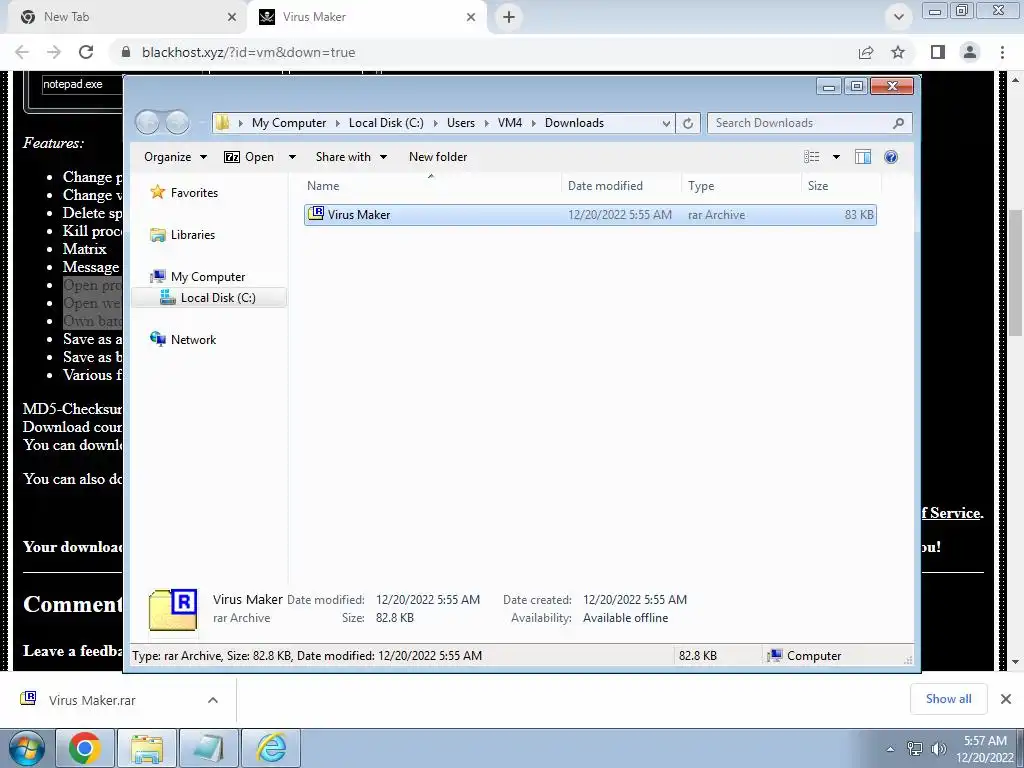Click Favorites in the navigation pane
The height and width of the screenshot is (768, 1024).
(194, 193)
